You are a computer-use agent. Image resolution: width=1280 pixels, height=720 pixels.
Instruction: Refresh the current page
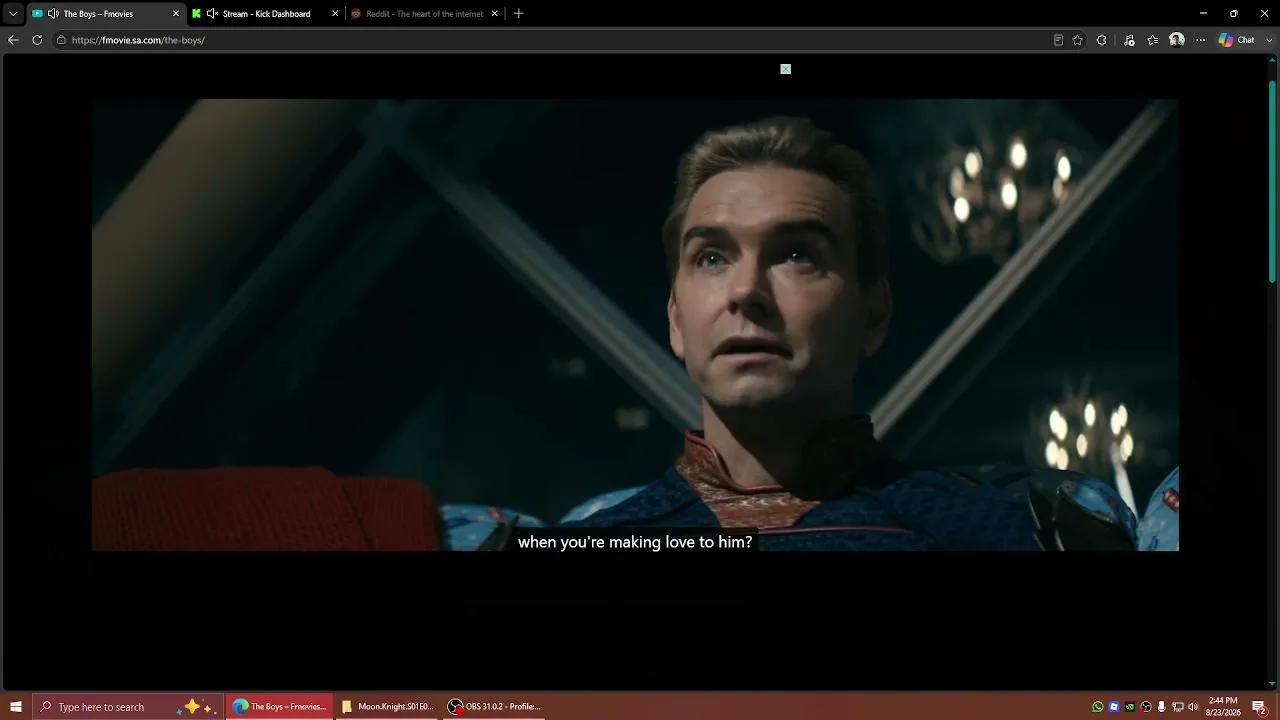pos(37,40)
